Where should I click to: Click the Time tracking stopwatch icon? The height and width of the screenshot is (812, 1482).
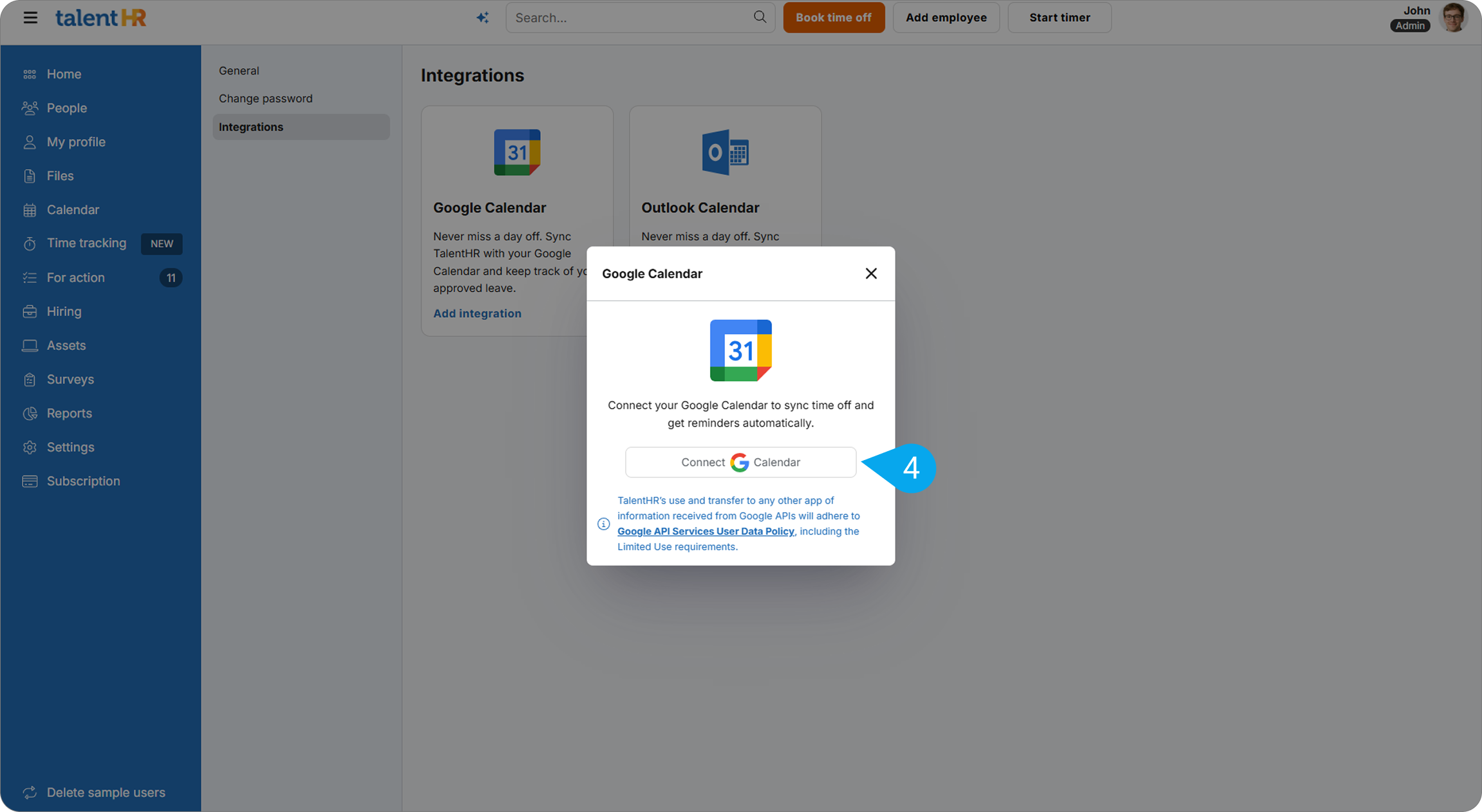[30, 243]
